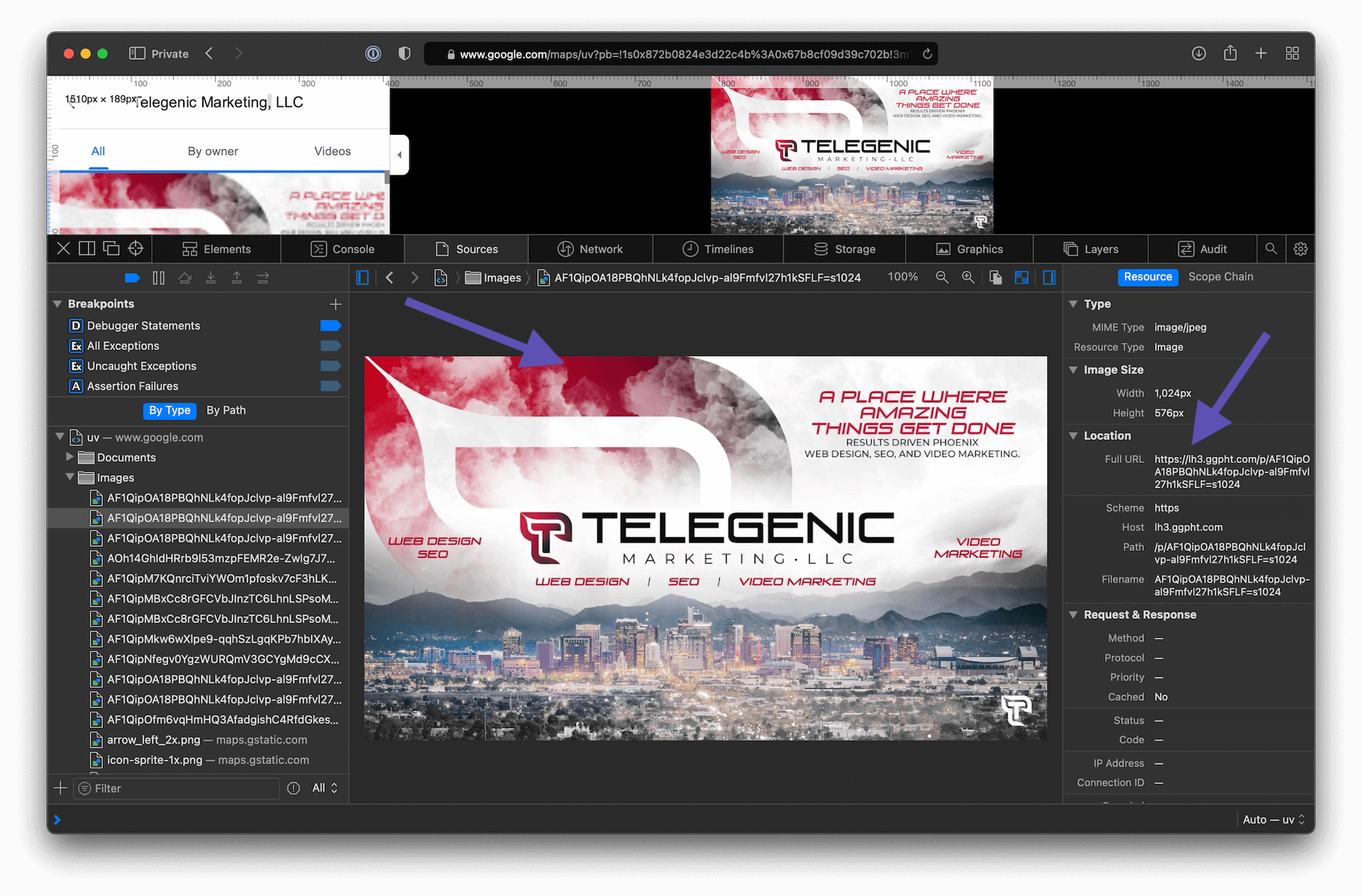Click the zoom out magnifier icon
The width and height of the screenshot is (1362, 896).
[x=942, y=277]
